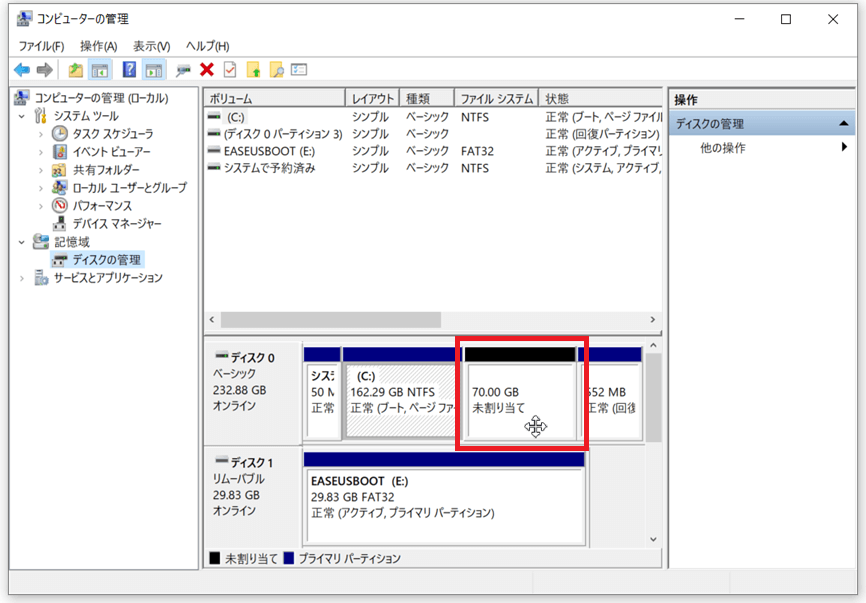Click the magnifier folder search icon

tap(276, 70)
